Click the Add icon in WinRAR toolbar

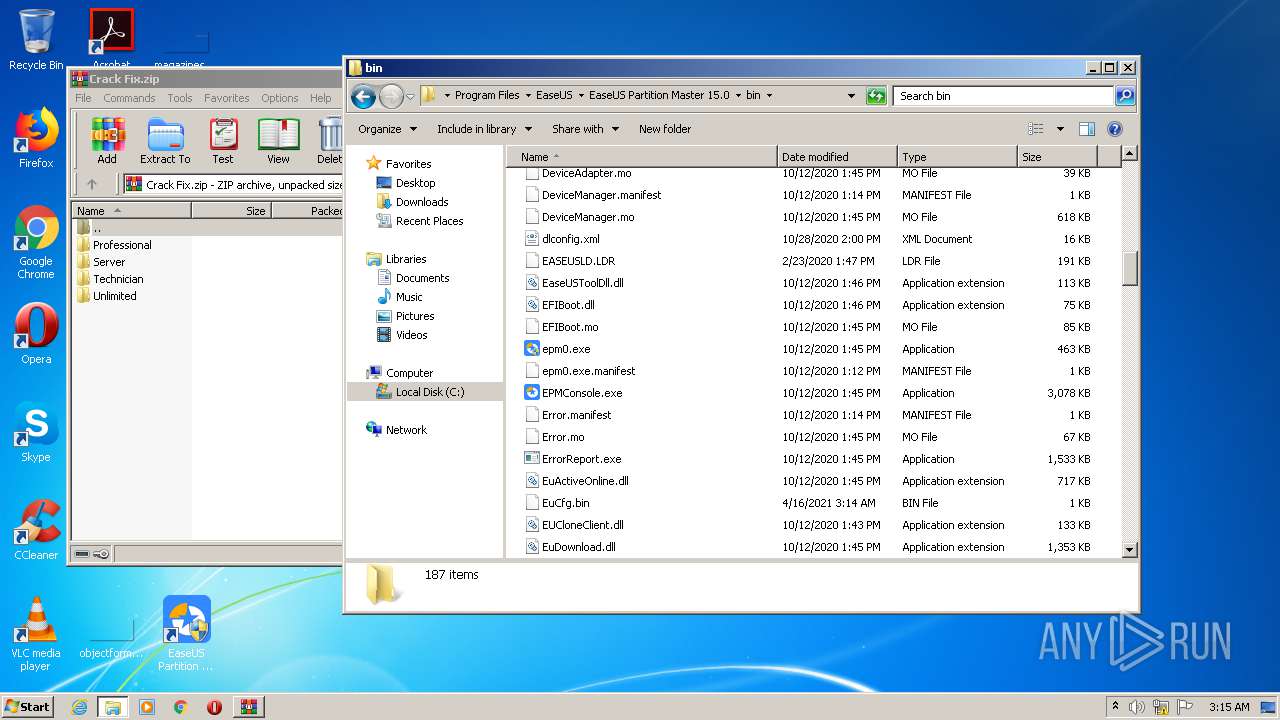[x=107, y=141]
